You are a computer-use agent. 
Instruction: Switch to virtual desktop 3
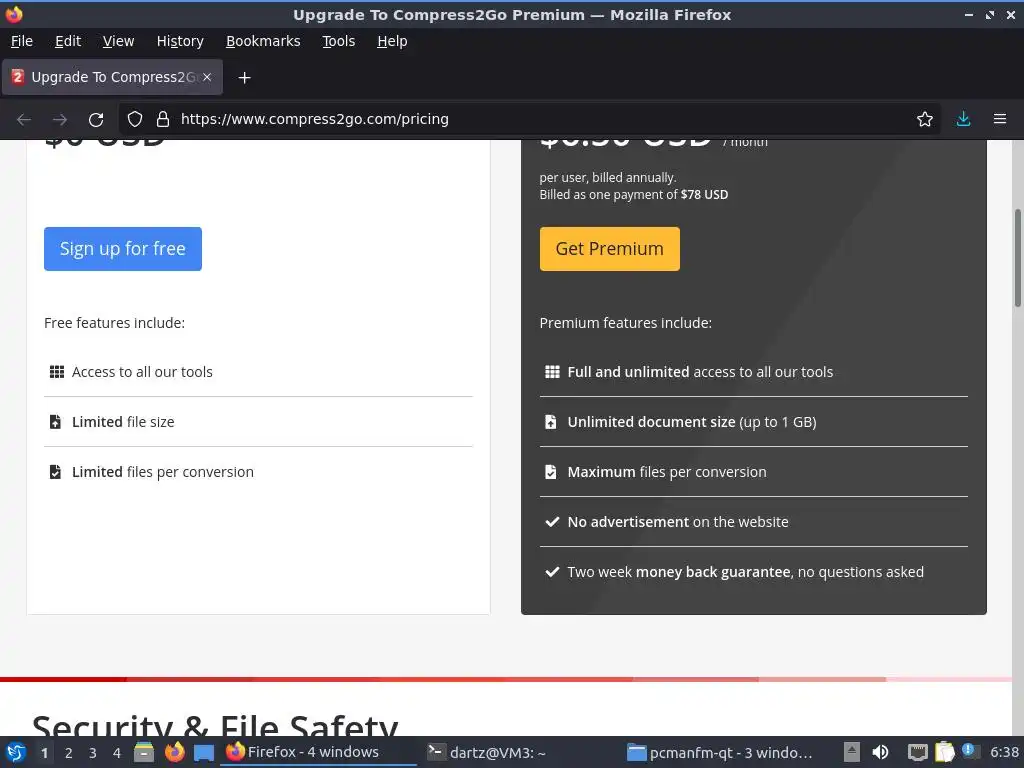(93, 753)
